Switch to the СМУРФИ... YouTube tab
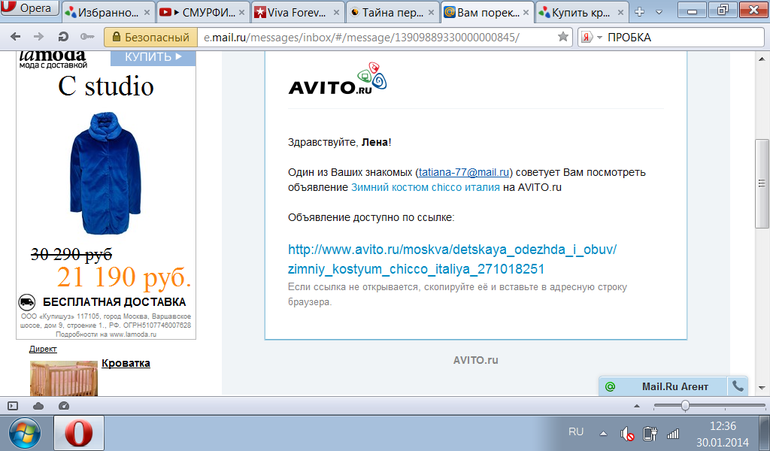Image resolution: width=770 pixels, height=451 pixels. pyautogui.click(x=203, y=12)
